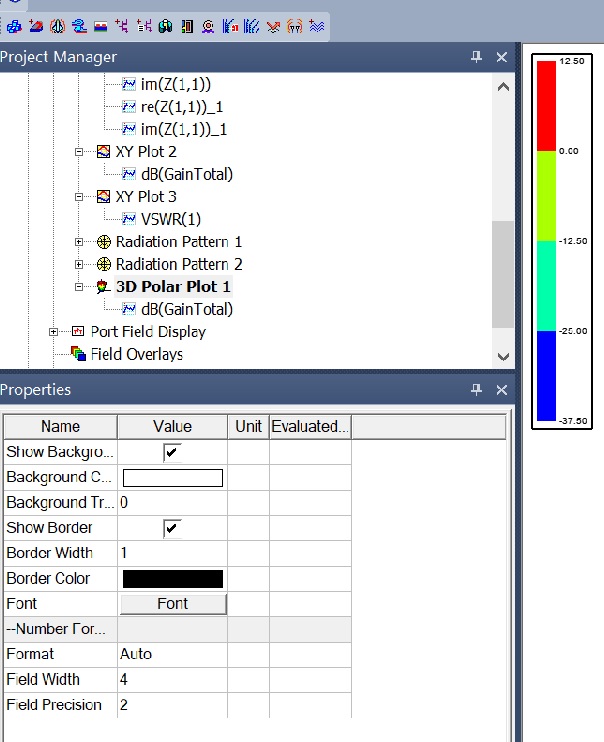The width and height of the screenshot is (604, 742).
Task: Select dB(GainTotal) under 3D Polar Plot 1
Action: [x=187, y=309]
